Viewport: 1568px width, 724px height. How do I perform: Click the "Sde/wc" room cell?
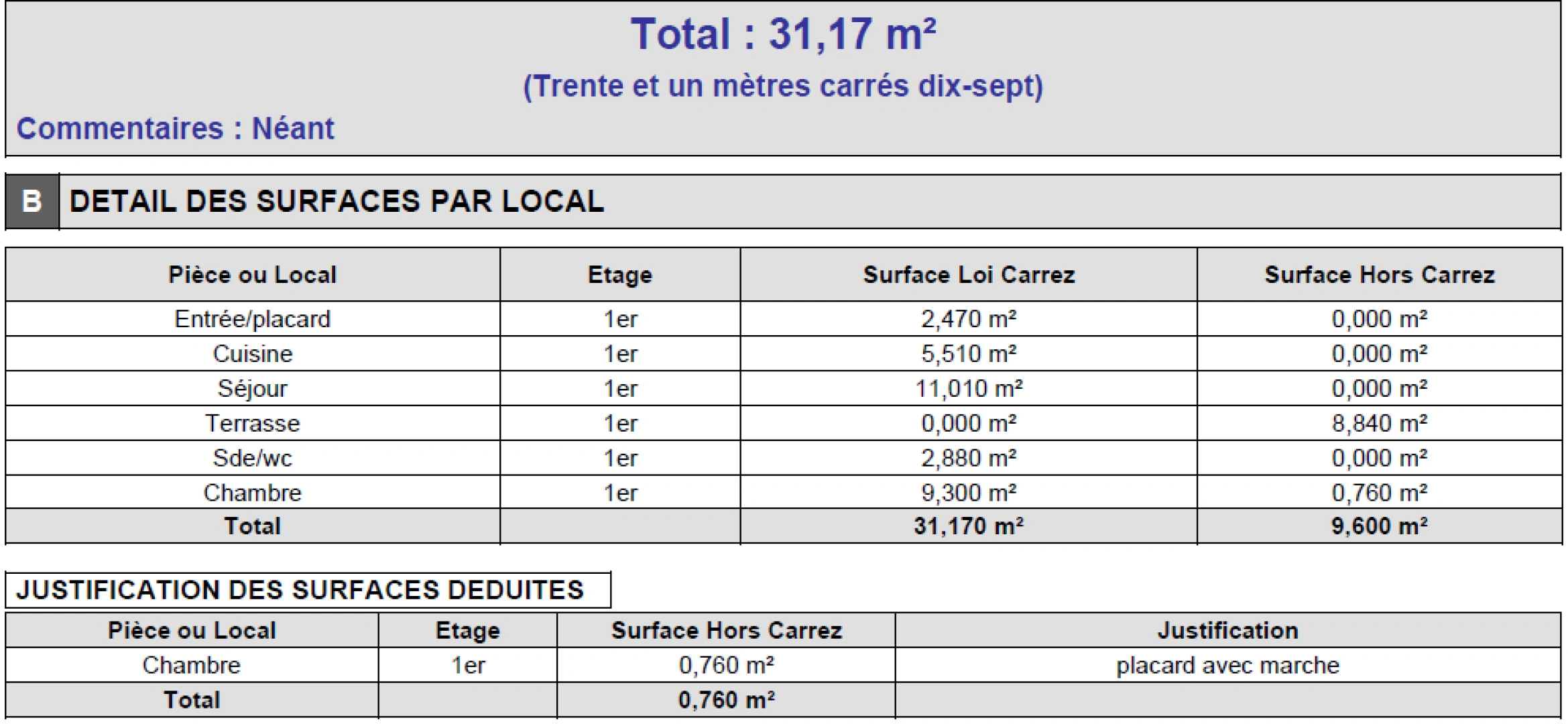point(253,459)
